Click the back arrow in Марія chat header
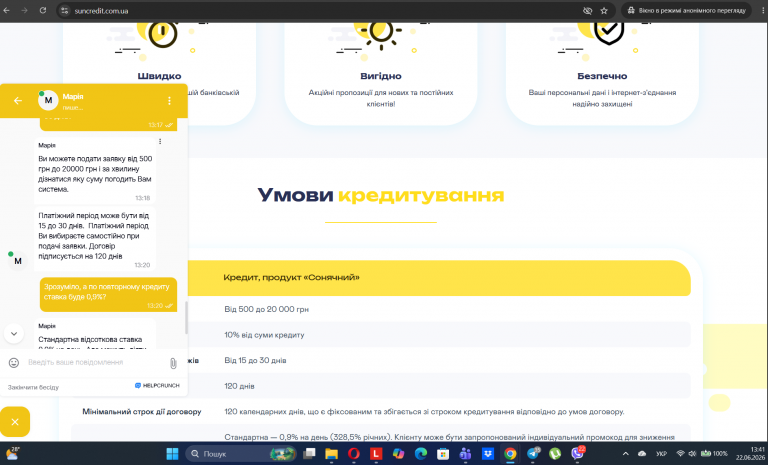Image resolution: width=768 pixels, height=465 pixels. pos(18,100)
